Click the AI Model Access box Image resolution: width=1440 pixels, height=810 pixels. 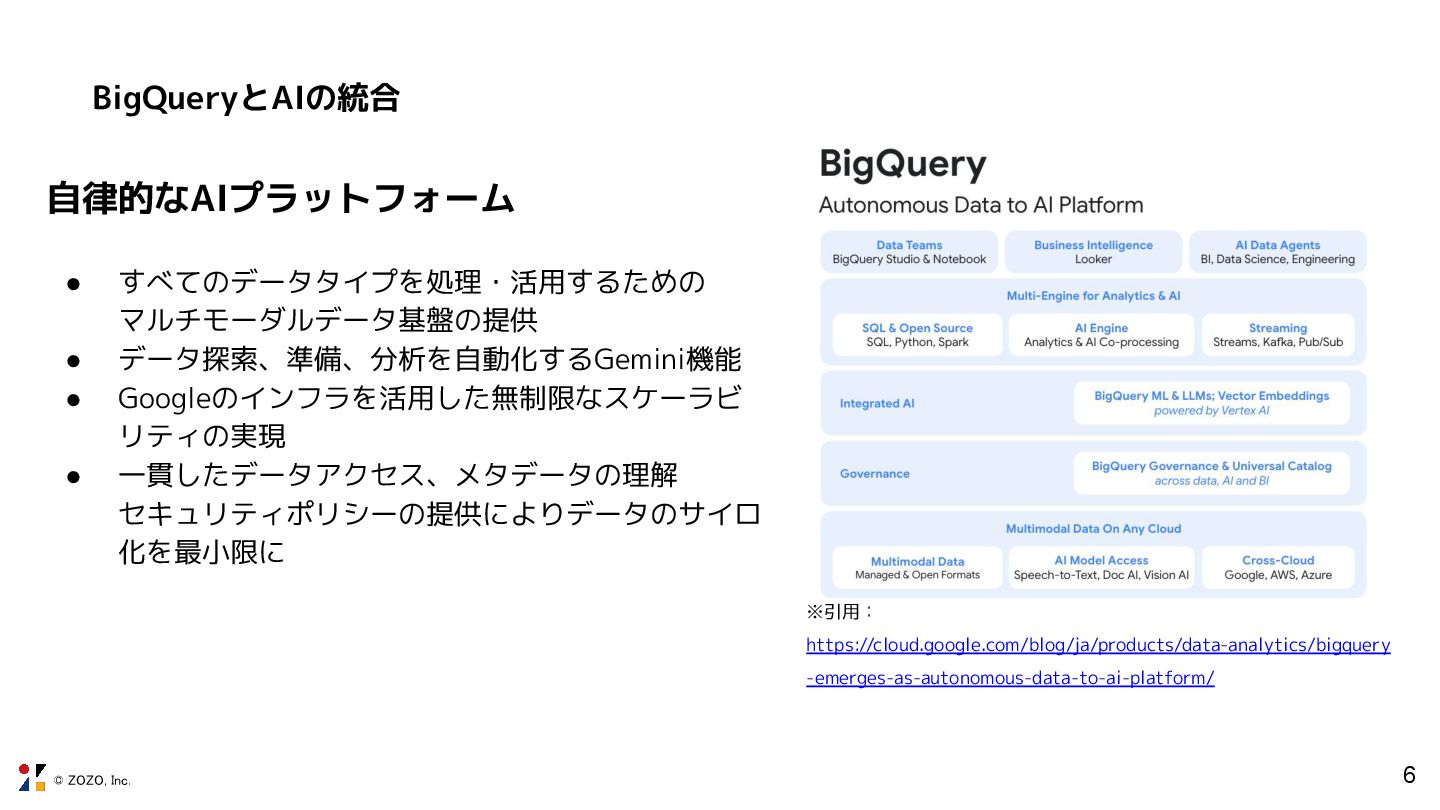pos(1101,567)
